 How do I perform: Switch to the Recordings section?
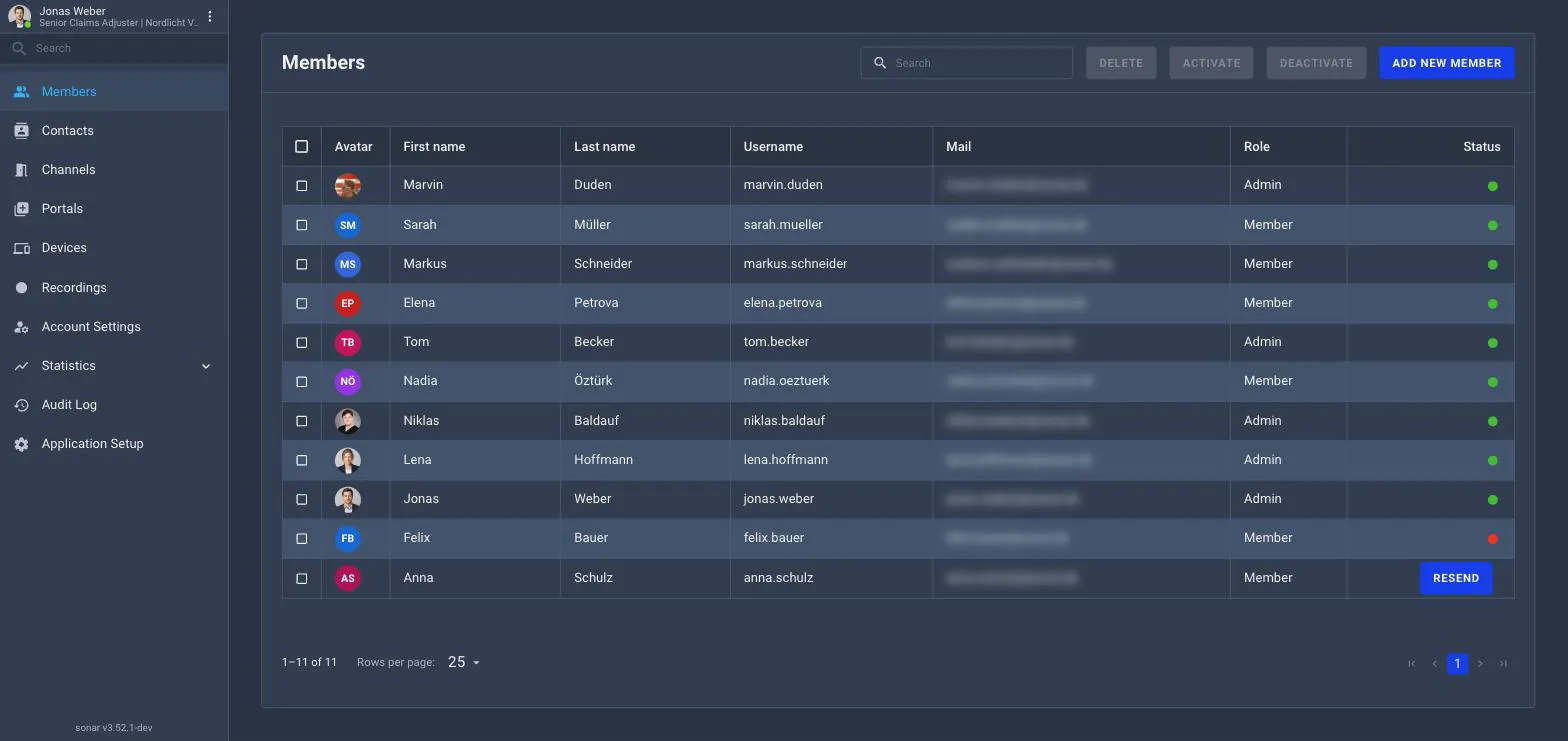point(114,288)
